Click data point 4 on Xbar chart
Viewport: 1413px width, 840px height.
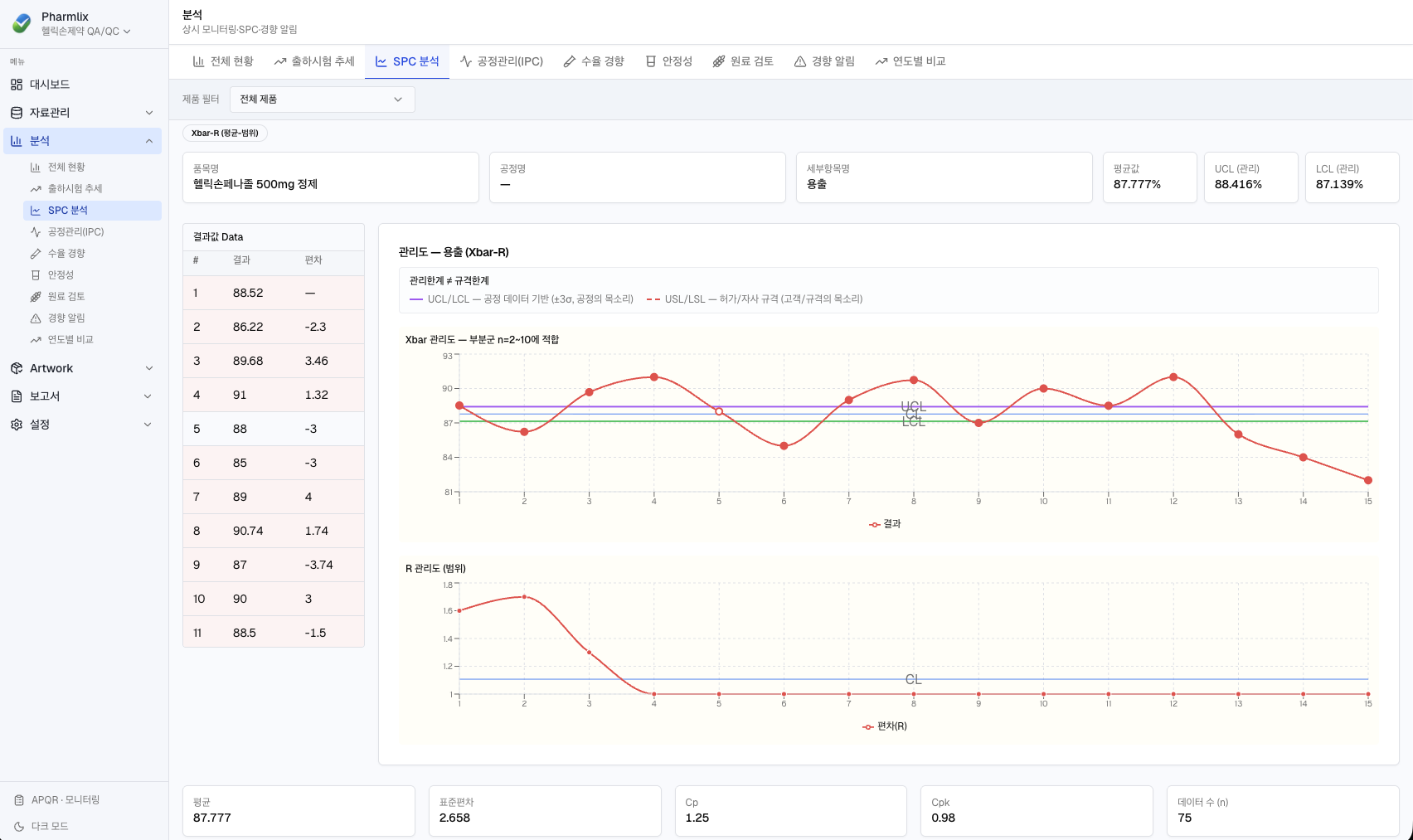click(x=654, y=377)
